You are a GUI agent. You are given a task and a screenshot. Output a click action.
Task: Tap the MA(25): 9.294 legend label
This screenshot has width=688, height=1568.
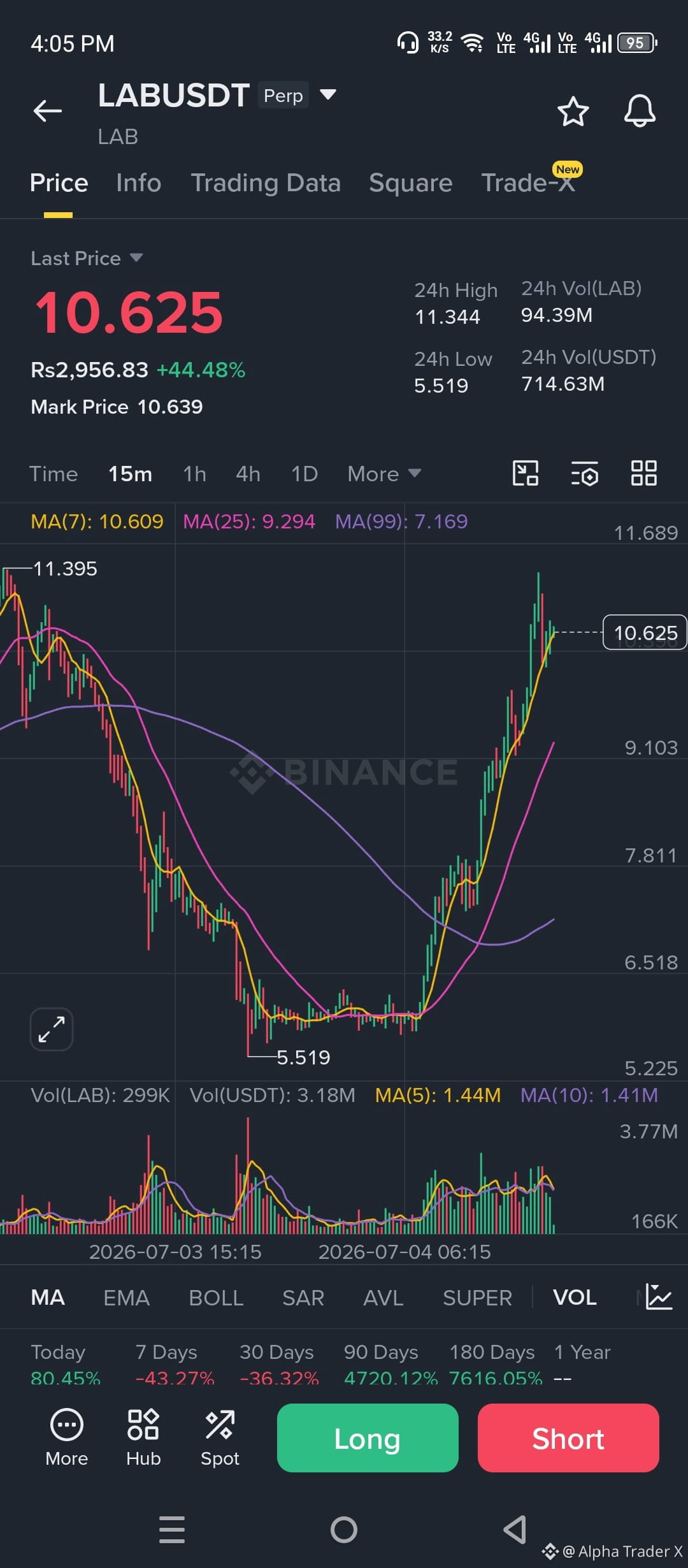point(249,521)
